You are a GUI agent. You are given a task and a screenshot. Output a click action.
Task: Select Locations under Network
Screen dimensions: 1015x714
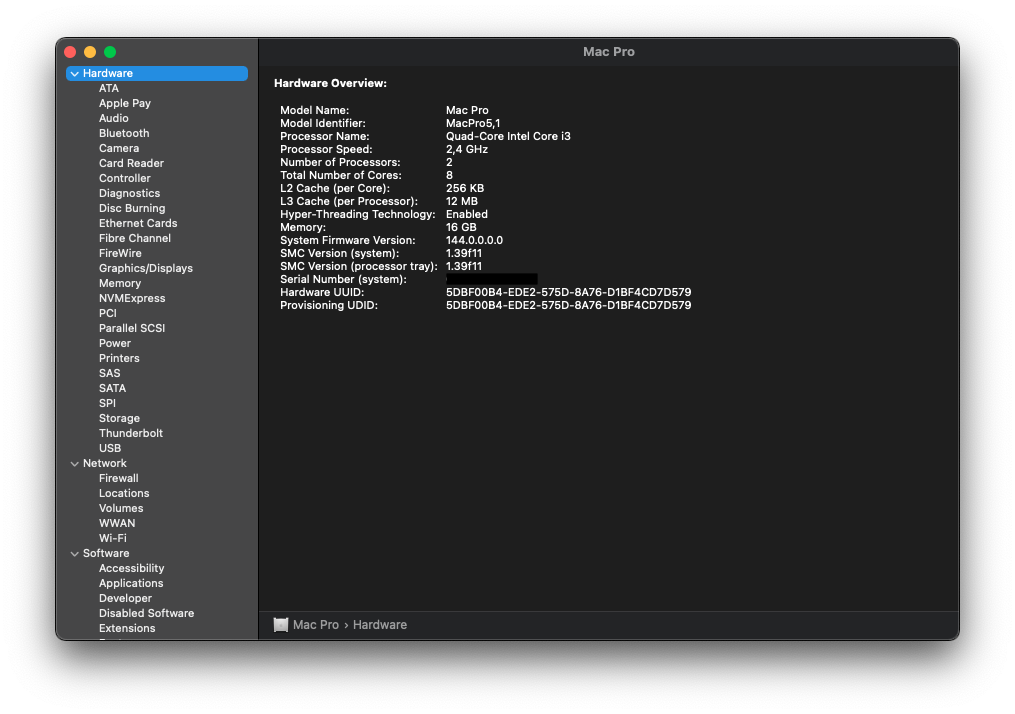pyautogui.click(x=124, y=493)
